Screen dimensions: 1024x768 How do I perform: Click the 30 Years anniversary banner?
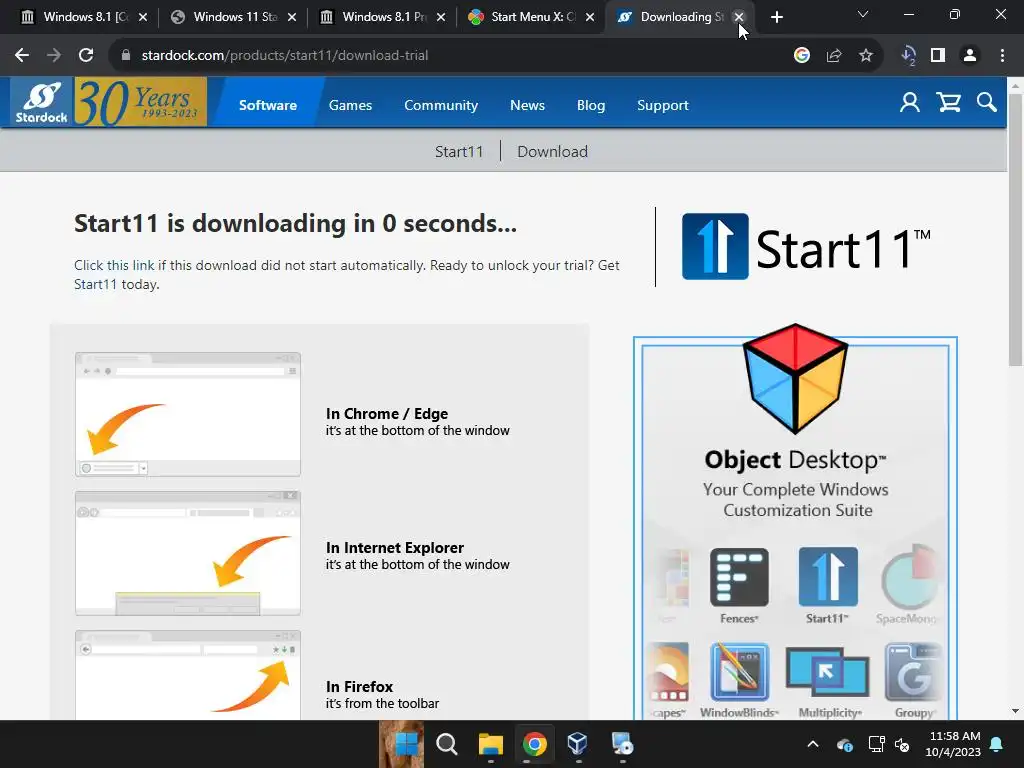click(x=140, y=102)
